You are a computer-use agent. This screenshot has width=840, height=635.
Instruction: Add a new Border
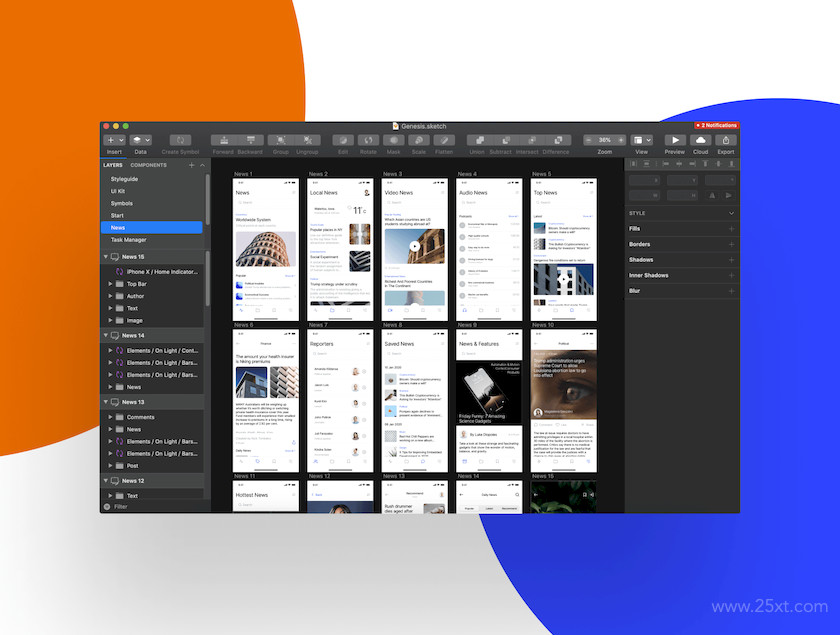click(x=731, y=244)
